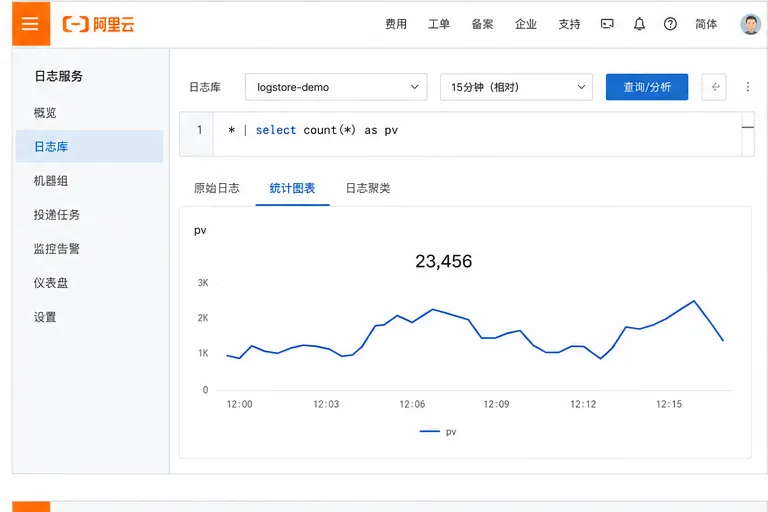This screenshot has width=768, height=512.
Task: Open 投递任务 in the sidebar
Action: 57,215
